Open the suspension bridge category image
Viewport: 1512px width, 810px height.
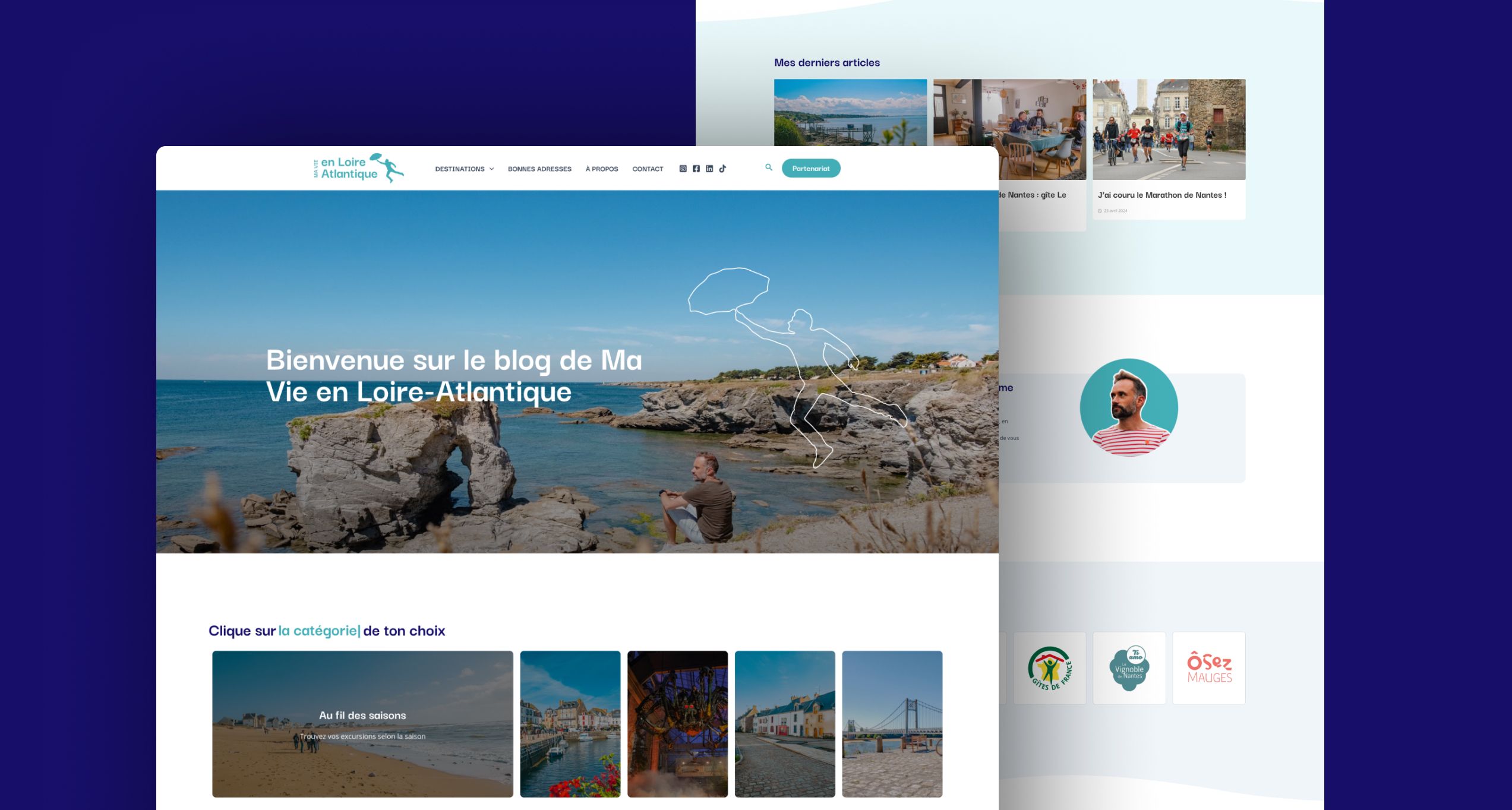892,724
